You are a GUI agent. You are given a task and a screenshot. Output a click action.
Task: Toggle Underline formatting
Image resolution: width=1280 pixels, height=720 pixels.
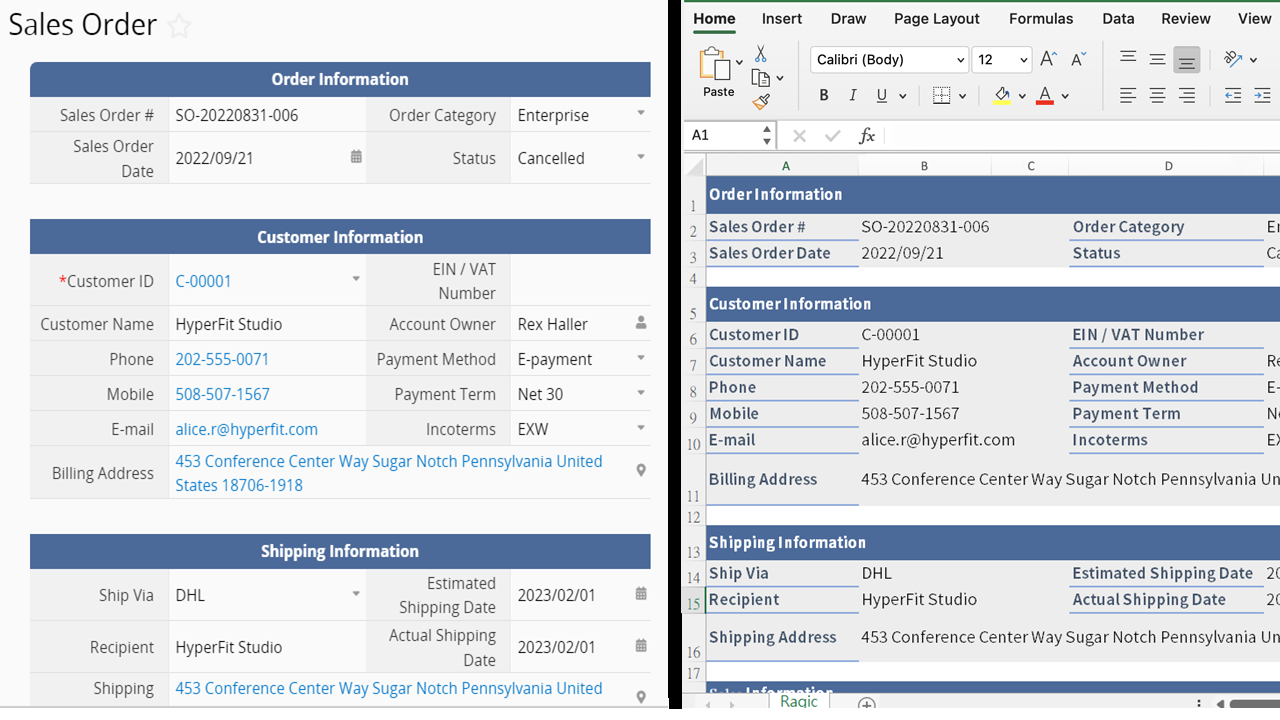(882, 95)
